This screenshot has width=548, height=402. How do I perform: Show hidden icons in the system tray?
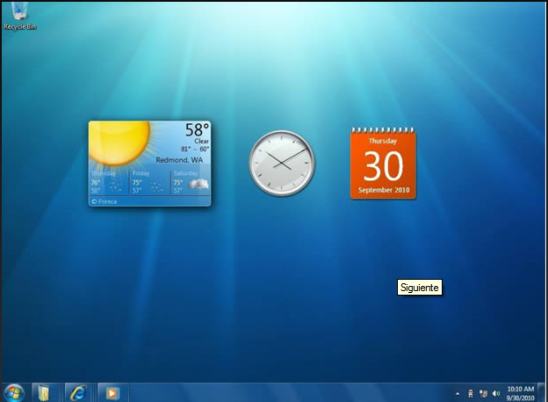click(x=457, y=394)
